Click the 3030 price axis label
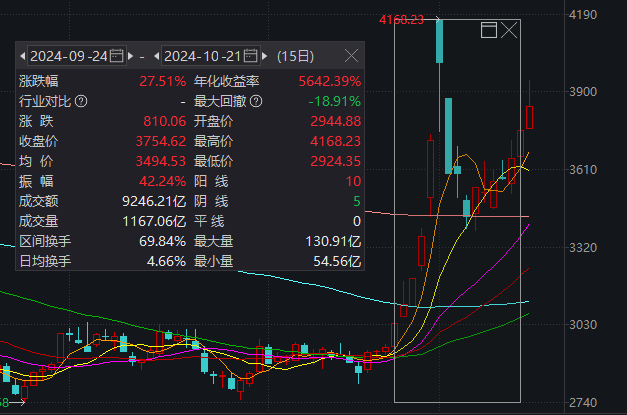 point(583,324)
